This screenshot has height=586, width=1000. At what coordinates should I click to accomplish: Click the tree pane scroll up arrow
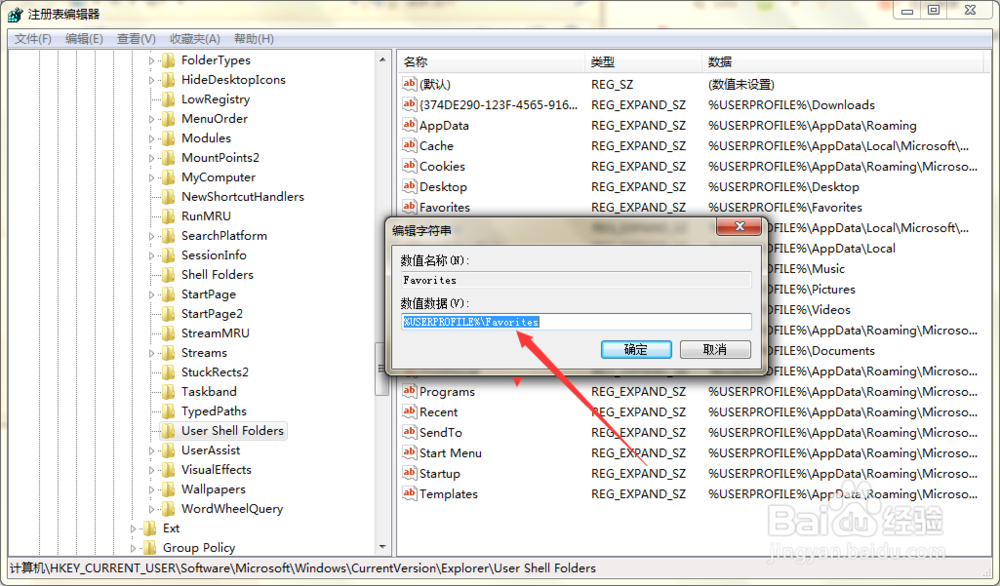pos(382,60)
